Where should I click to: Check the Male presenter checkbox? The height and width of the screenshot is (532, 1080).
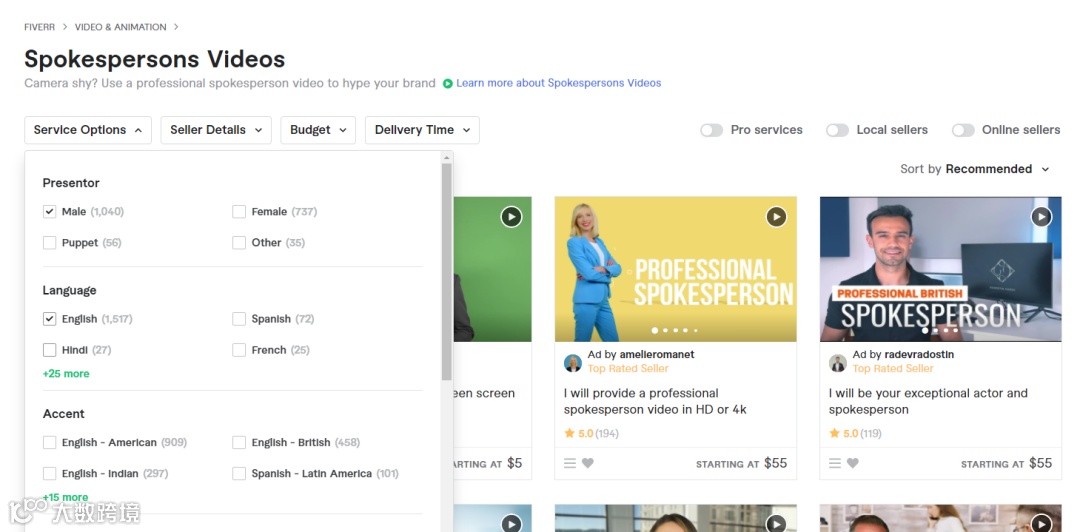(x=50, y=212)
